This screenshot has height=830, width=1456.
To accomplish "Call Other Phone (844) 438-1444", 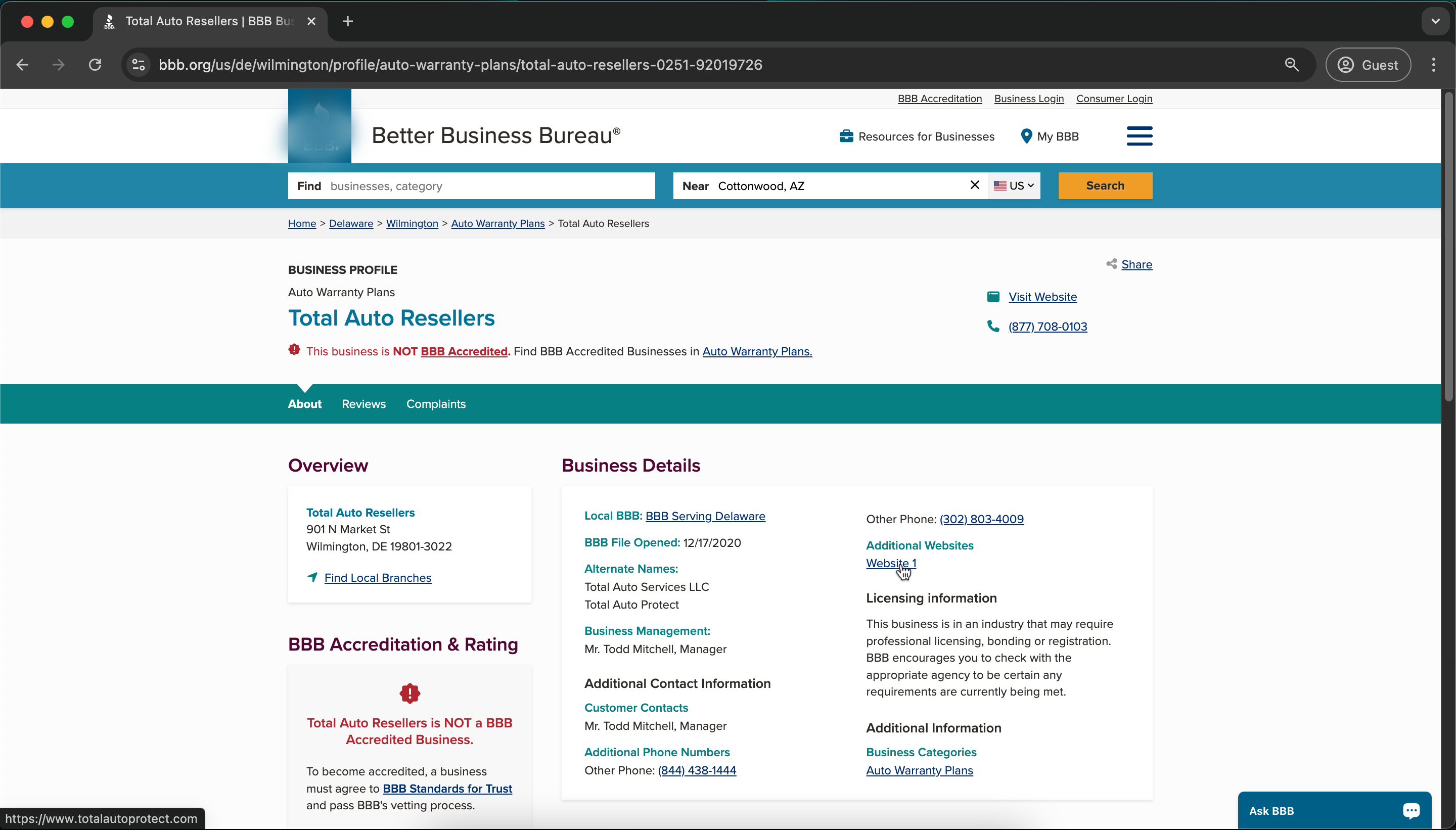I will coord(697,771).
